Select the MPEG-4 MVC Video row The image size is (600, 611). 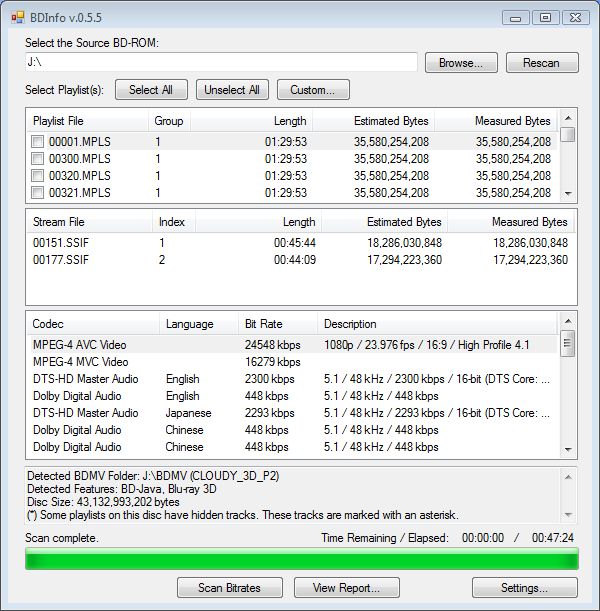pyautogui.click(x=292, y=362)
